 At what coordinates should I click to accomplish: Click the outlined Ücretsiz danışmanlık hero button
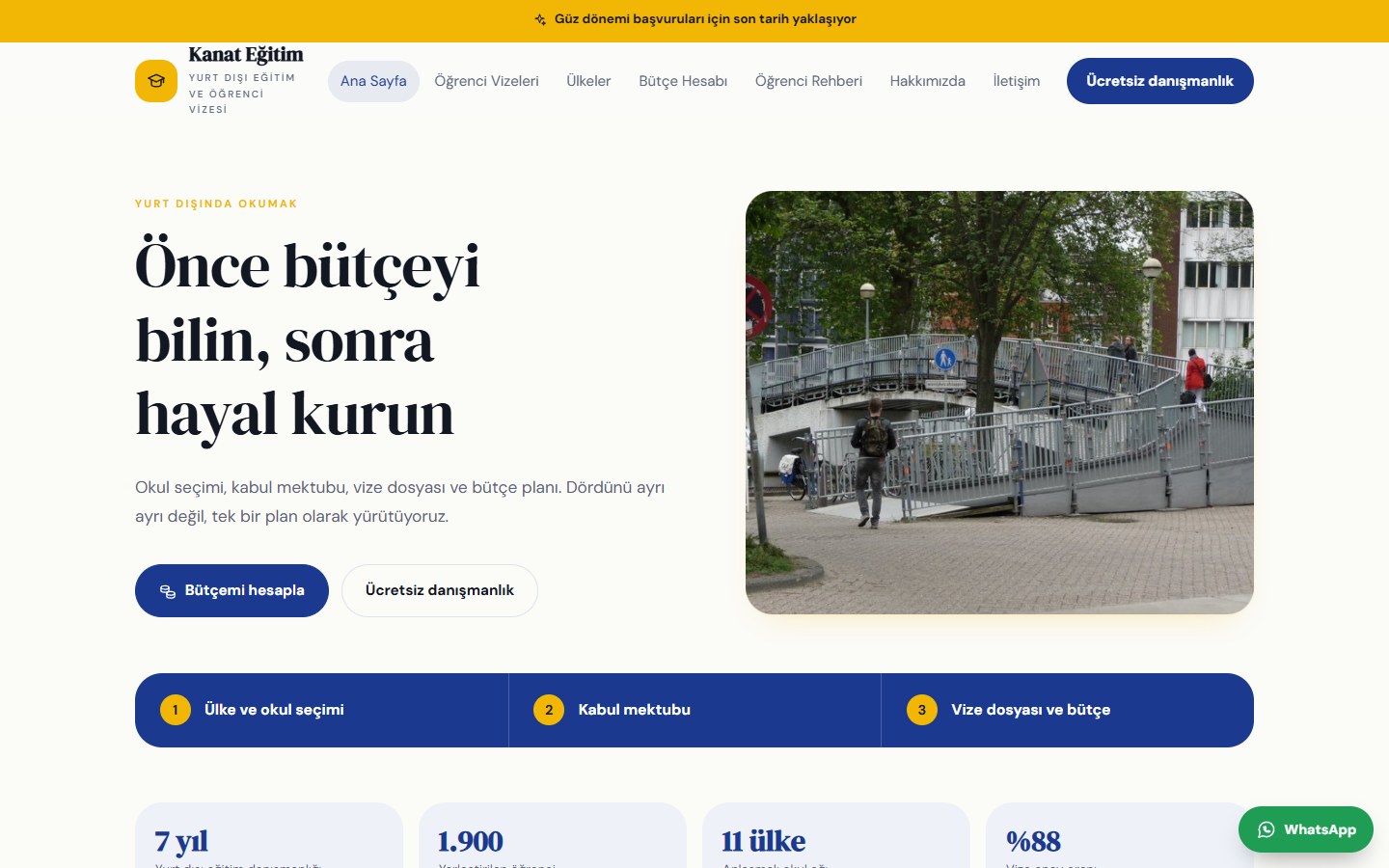tap(440, 590)
